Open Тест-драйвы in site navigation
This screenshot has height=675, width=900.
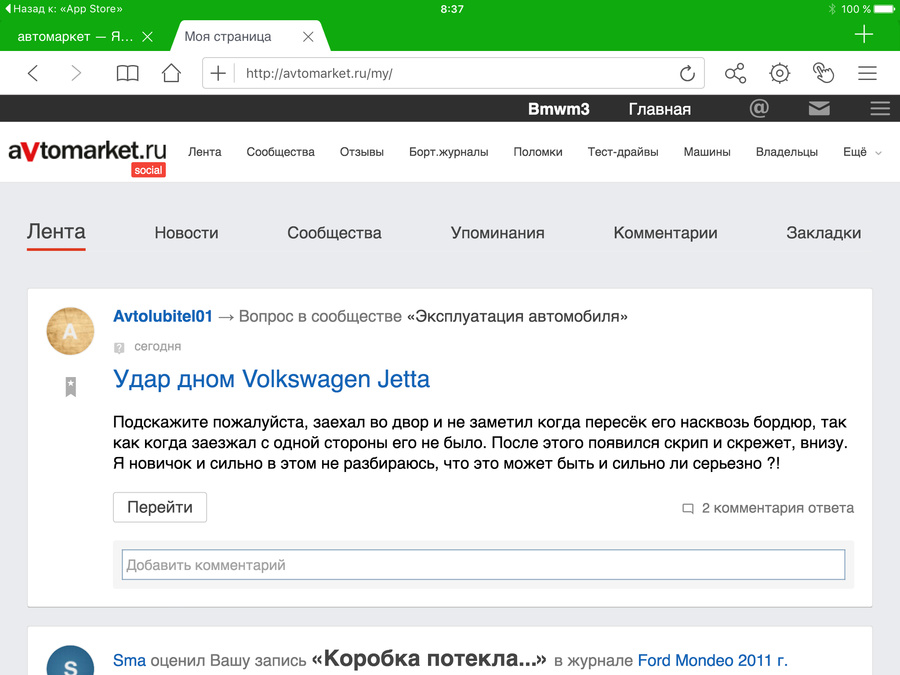click(x=623, y=152)
